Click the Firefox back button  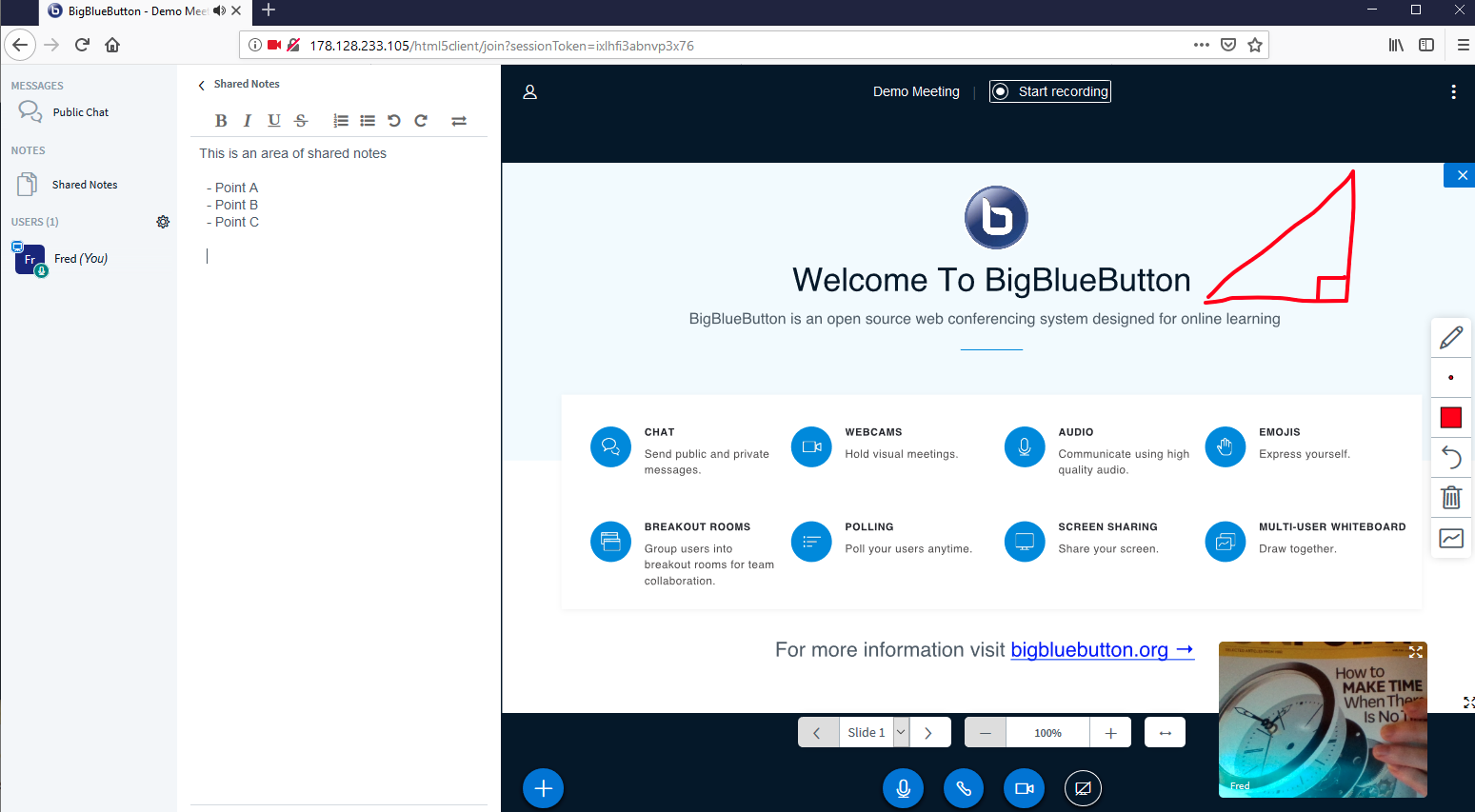(20, 45)
